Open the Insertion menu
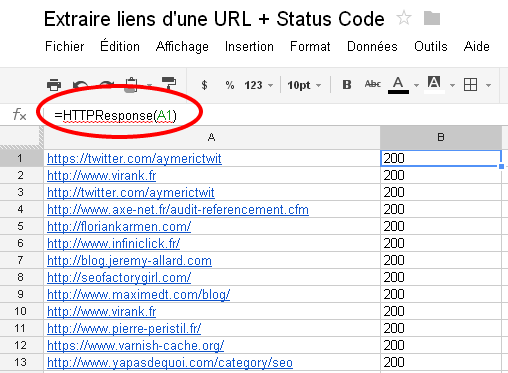 (249, 46)
